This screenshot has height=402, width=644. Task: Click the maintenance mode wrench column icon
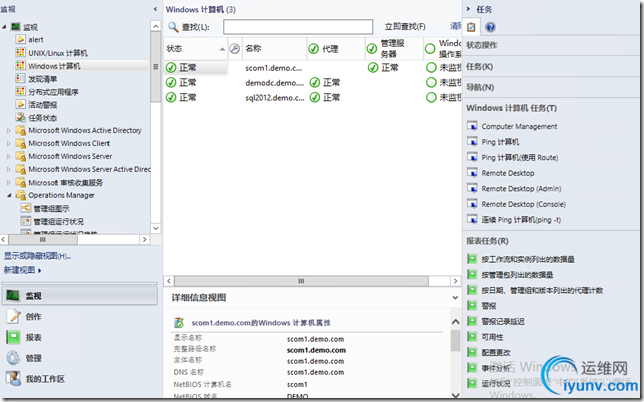click(235, 49)
